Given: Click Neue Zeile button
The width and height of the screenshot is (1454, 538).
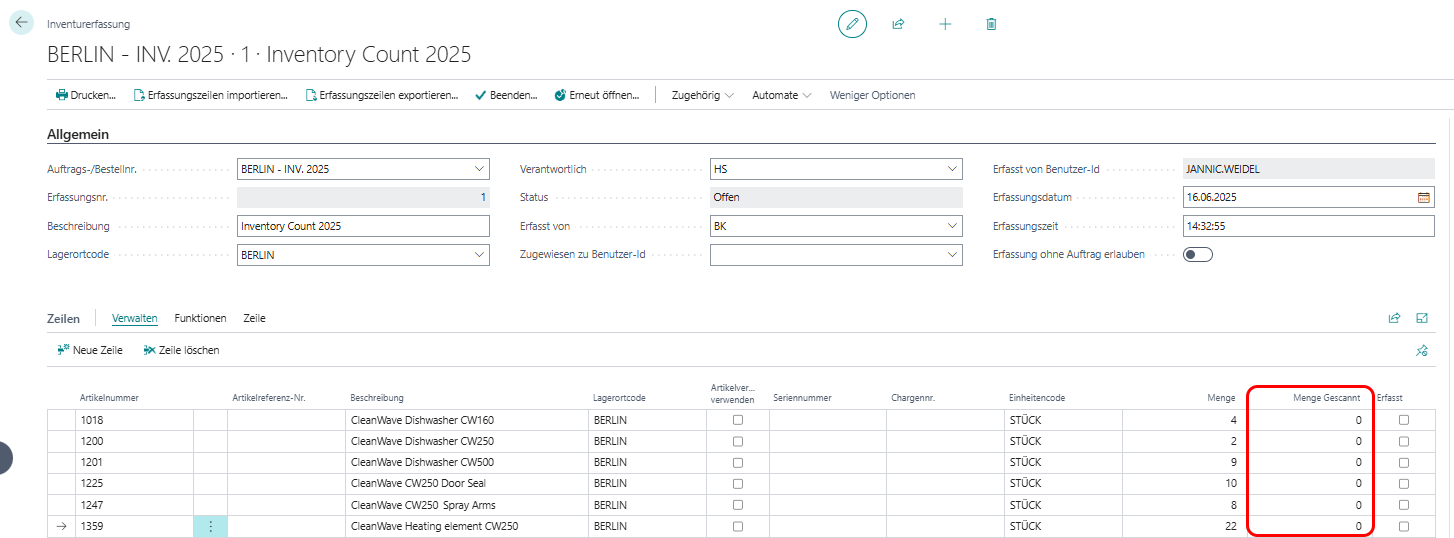Looking at the screenshot, I should point(90,350).
